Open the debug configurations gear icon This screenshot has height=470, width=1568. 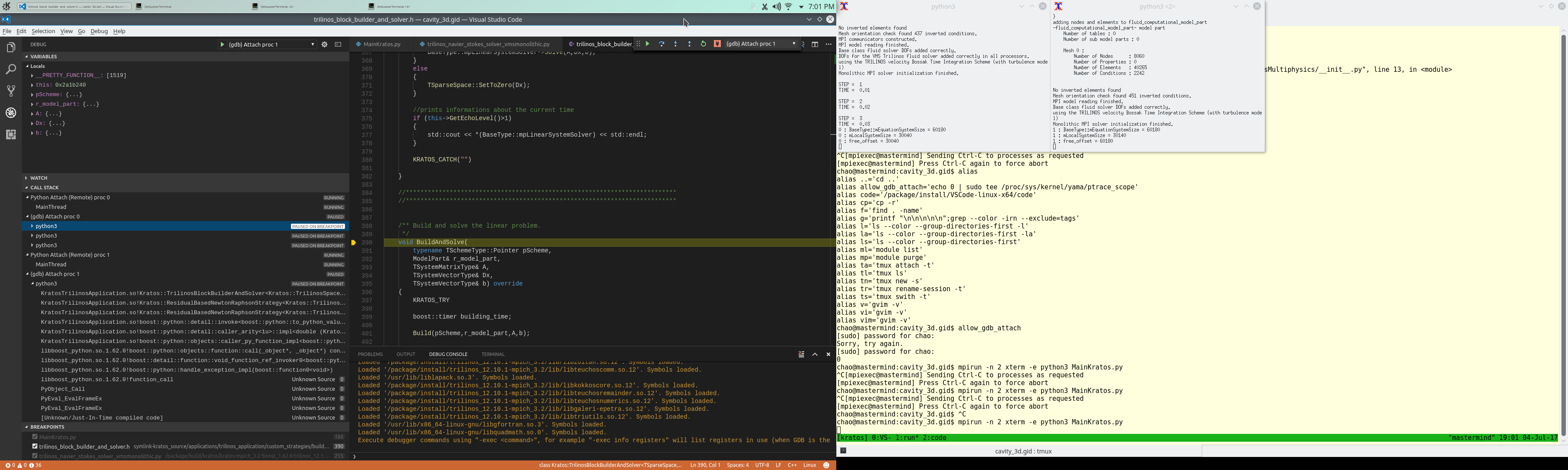coord(324,44)
